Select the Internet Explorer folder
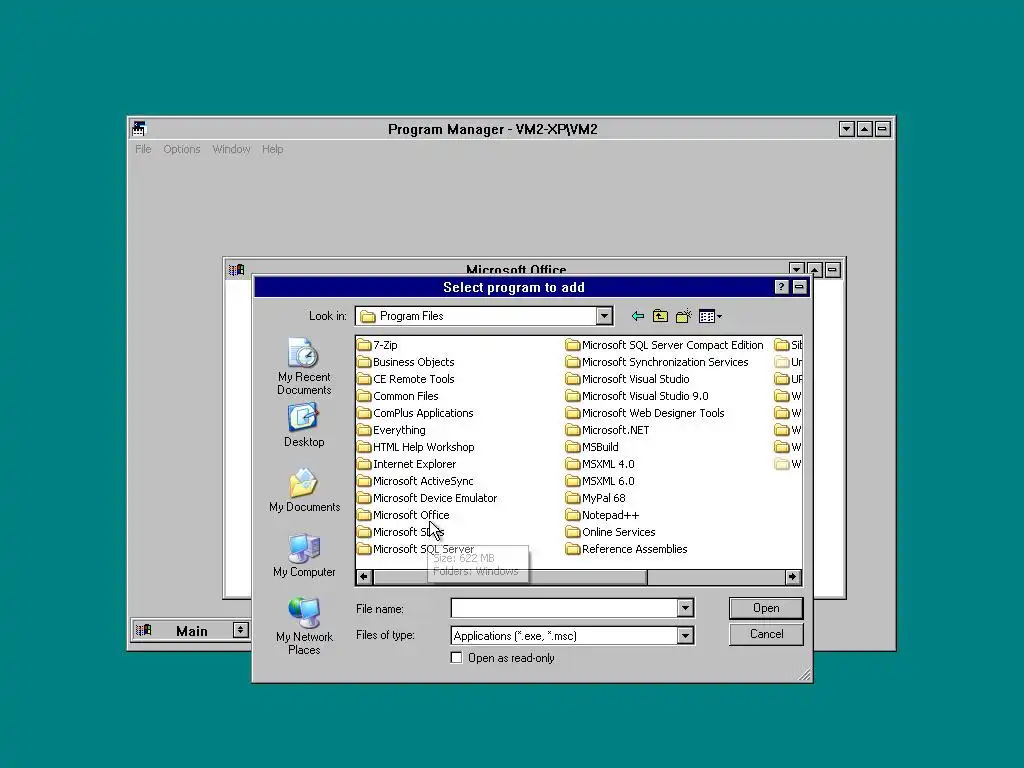 [x=407, y=464]
